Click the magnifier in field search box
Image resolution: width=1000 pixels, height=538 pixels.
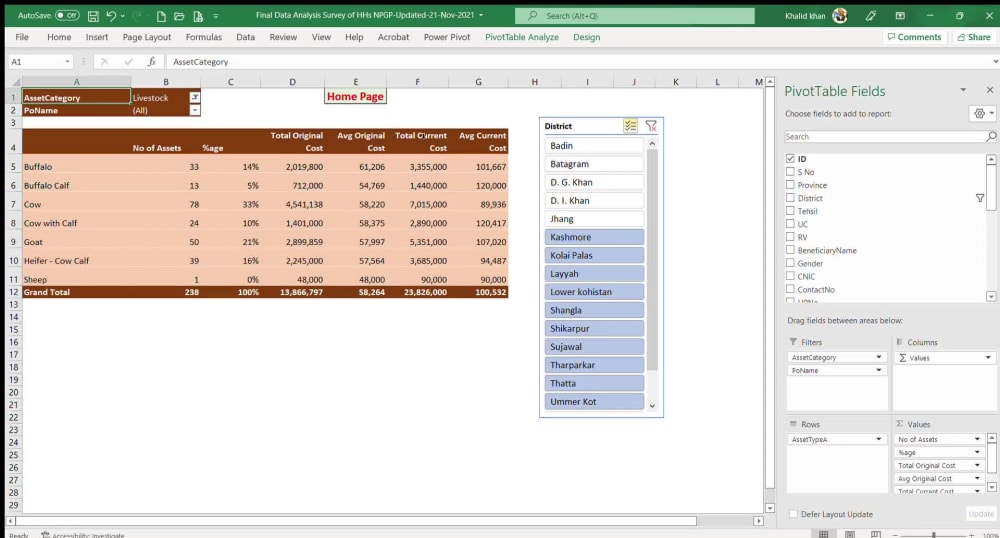point(990,136)
